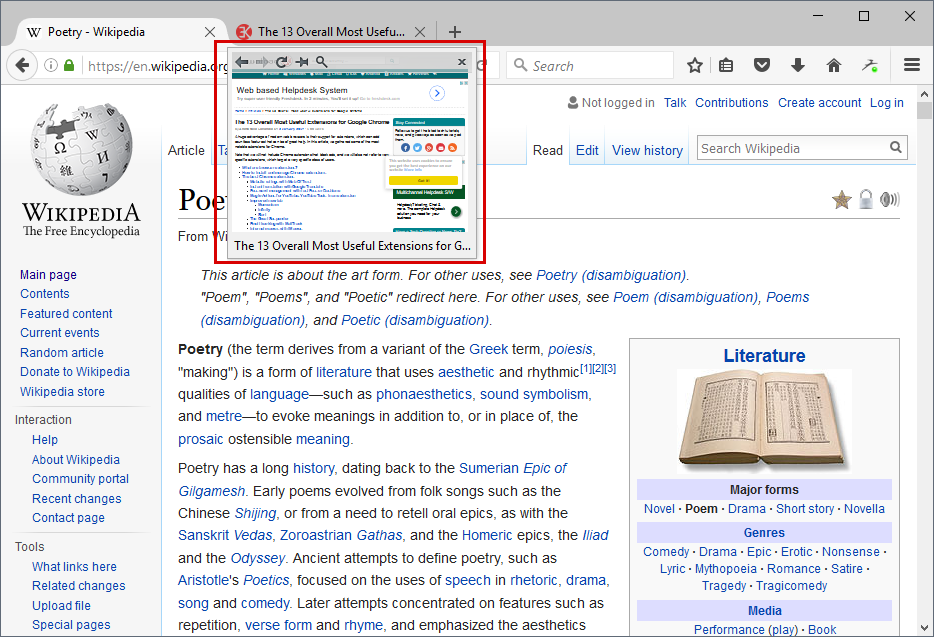The image size is (934, 637).
Task: Open the hamburger menu
Action: [911, 65]
